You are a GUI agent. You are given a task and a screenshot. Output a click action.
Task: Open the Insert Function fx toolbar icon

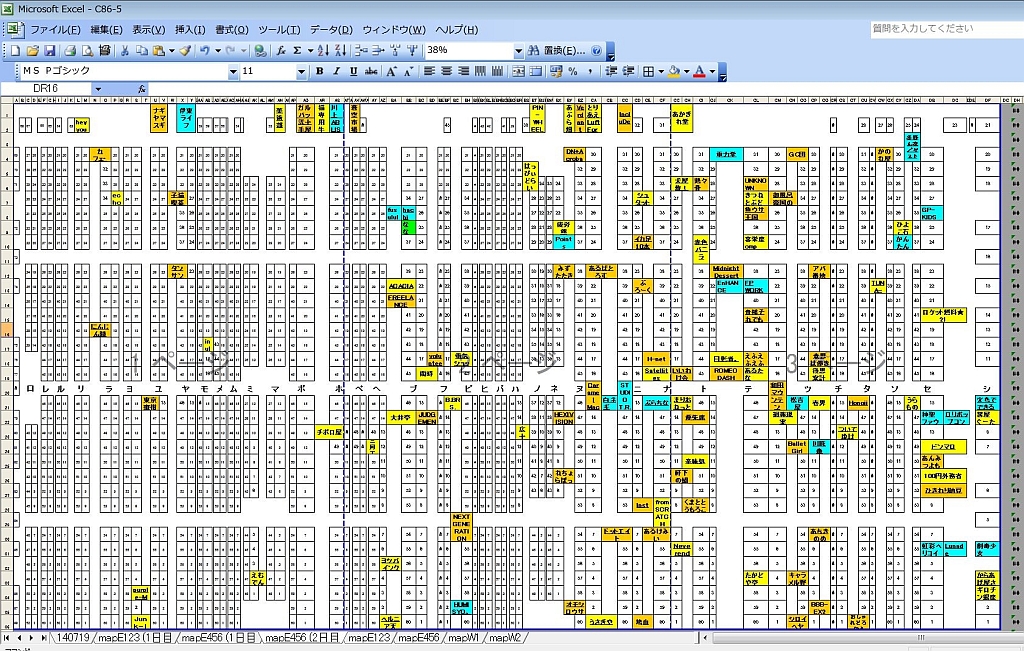pos(281,50)
